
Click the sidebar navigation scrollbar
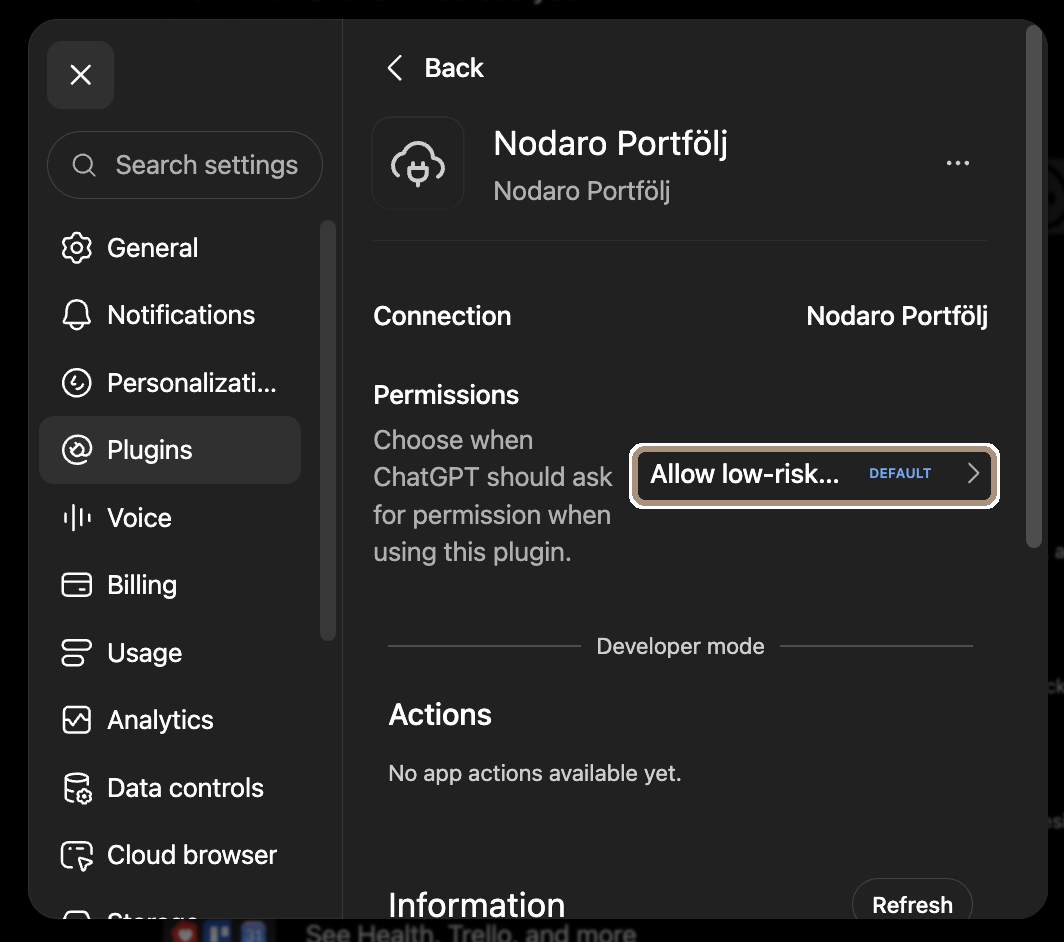coord(328,430)
